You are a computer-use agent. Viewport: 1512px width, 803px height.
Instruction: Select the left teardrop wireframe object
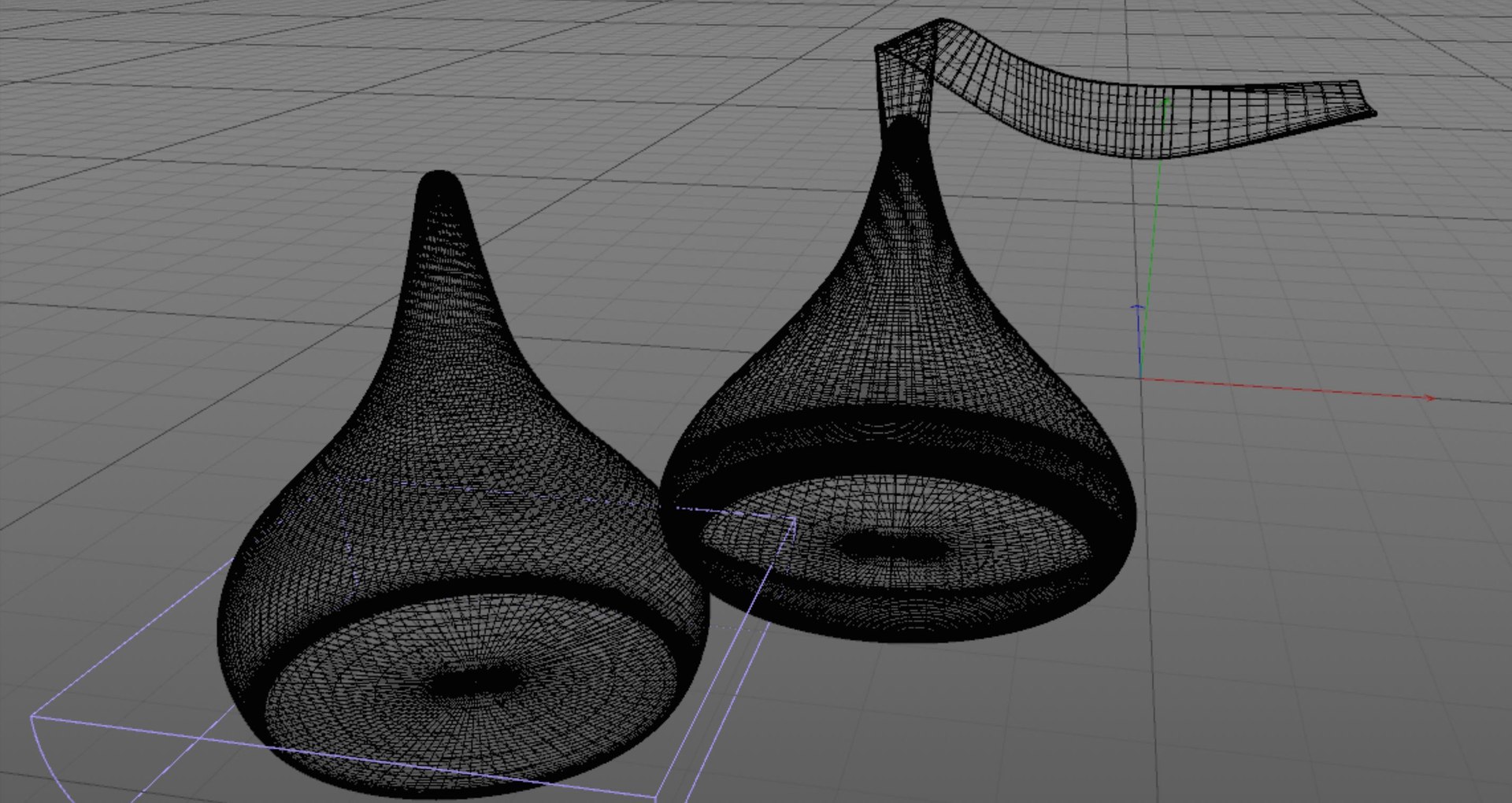[x=463, y=484]
